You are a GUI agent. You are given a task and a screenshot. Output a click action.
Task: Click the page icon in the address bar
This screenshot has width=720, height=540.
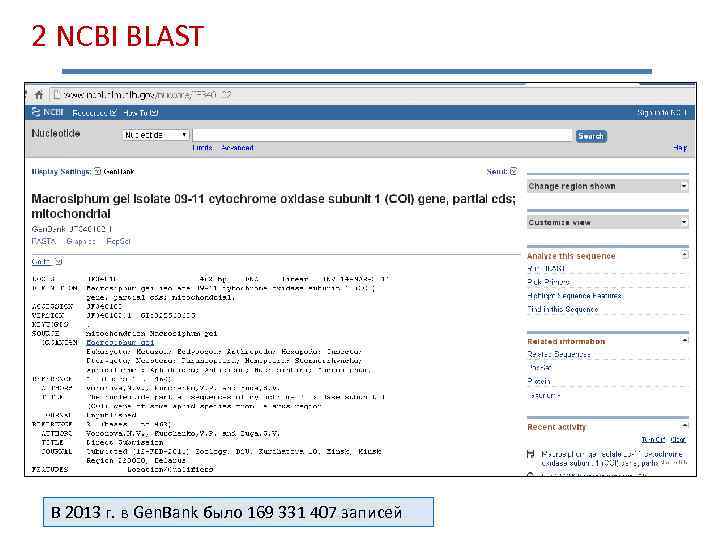click(x=56, y=95)
